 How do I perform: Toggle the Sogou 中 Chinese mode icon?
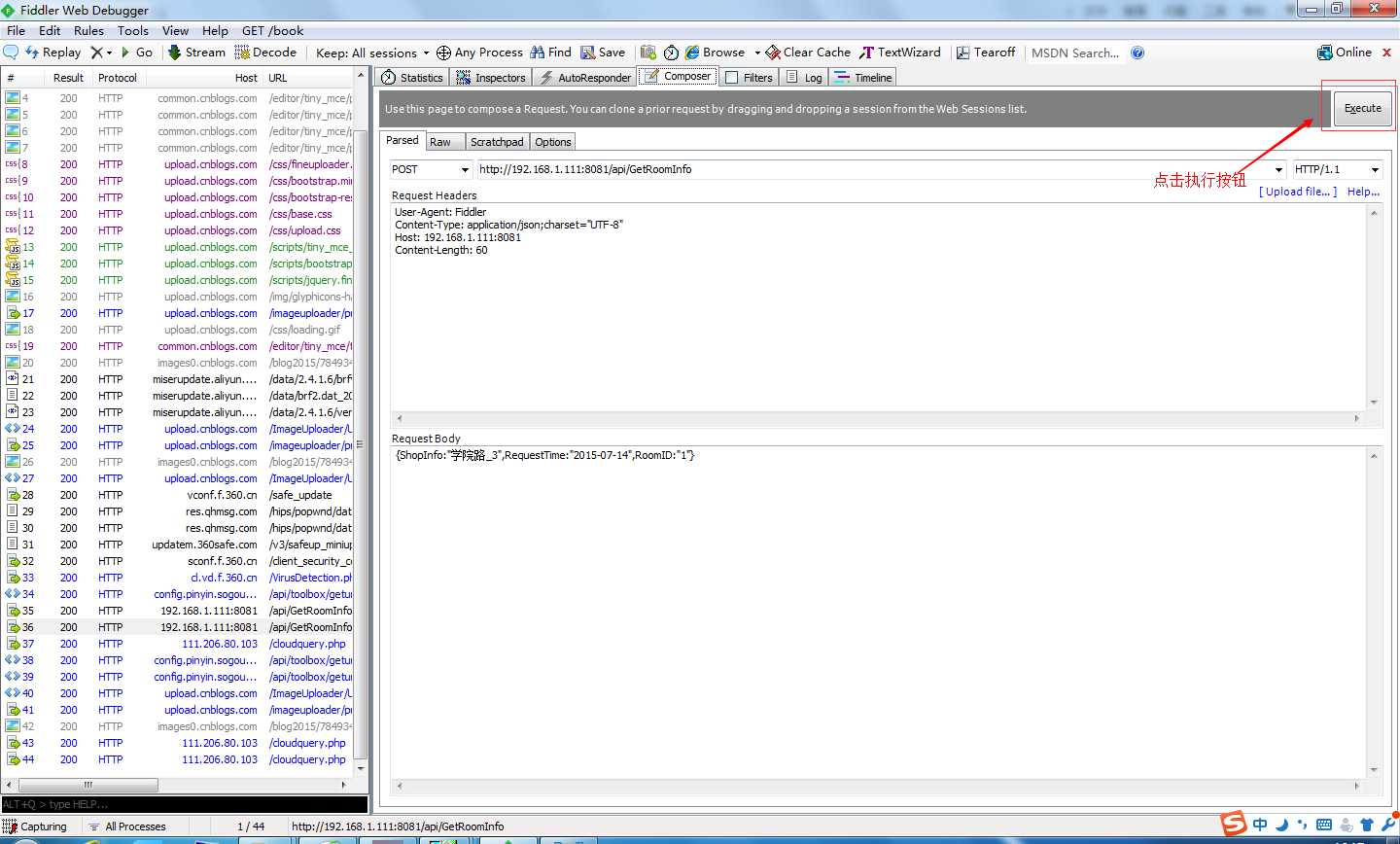click(1260, 825)
